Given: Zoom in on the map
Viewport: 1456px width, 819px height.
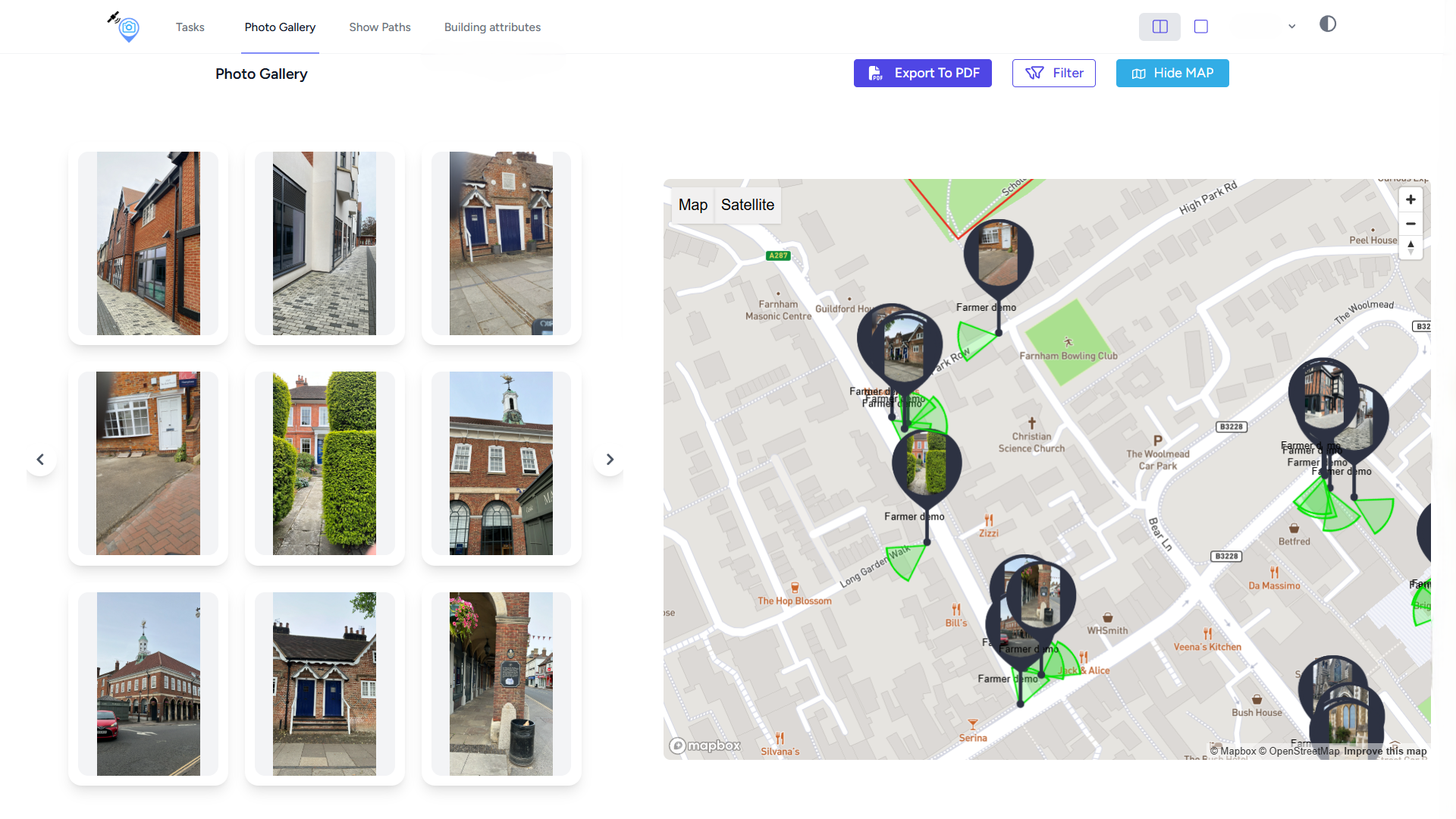Looking at the screenshot, I should click(1410, 199).
